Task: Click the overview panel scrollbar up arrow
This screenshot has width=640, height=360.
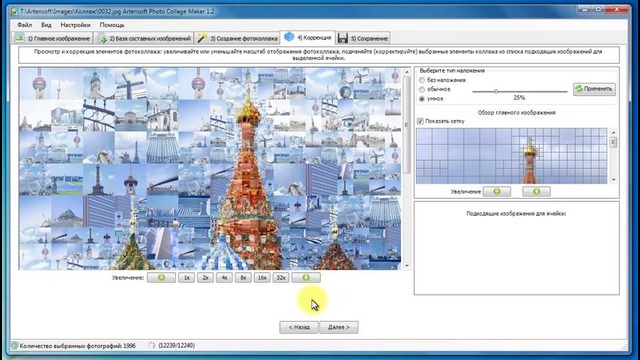Action: click(x=613, y=132)
